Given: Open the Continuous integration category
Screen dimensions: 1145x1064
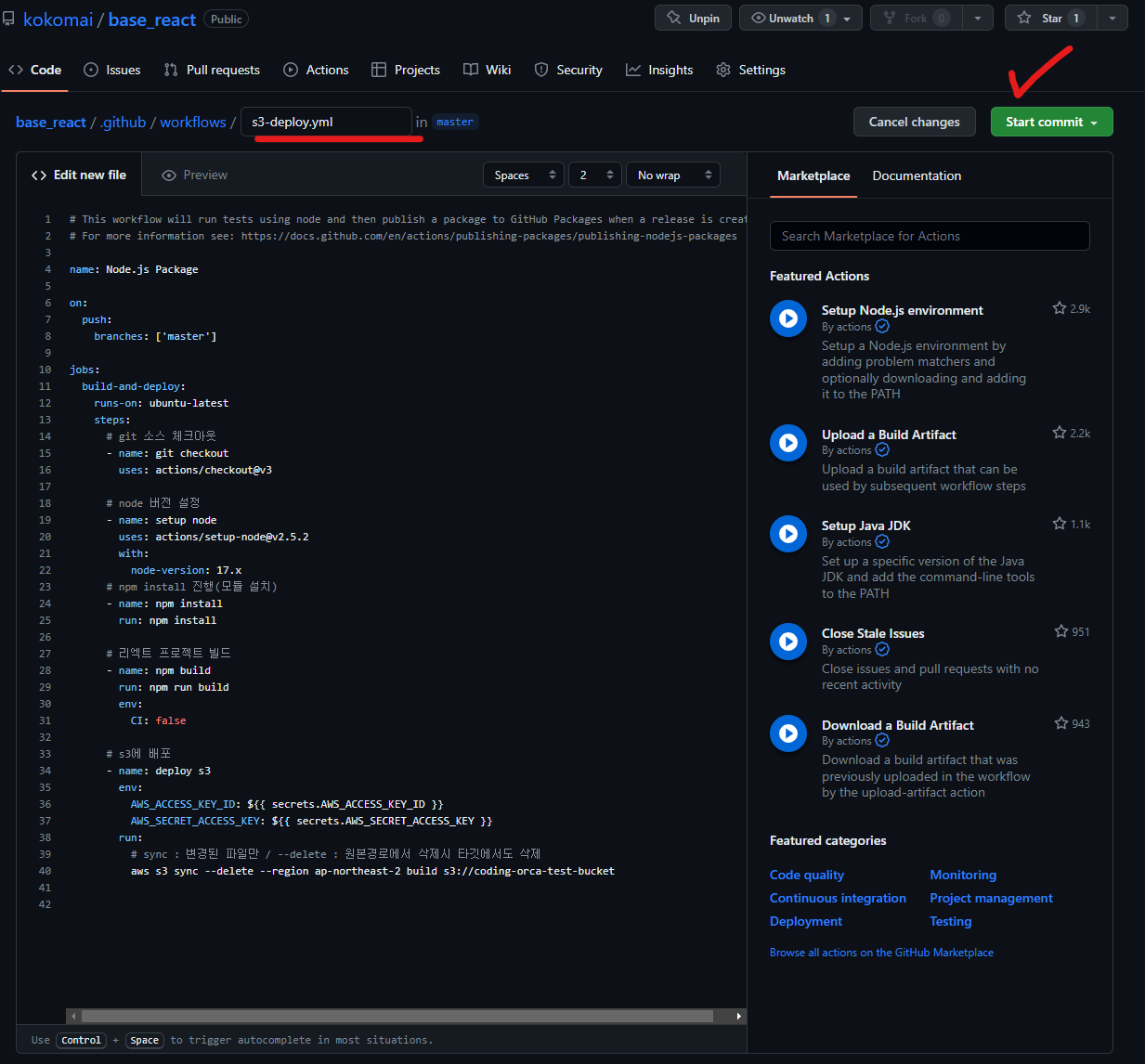Looking at the screenshot, I should click(x=838, y=898).
